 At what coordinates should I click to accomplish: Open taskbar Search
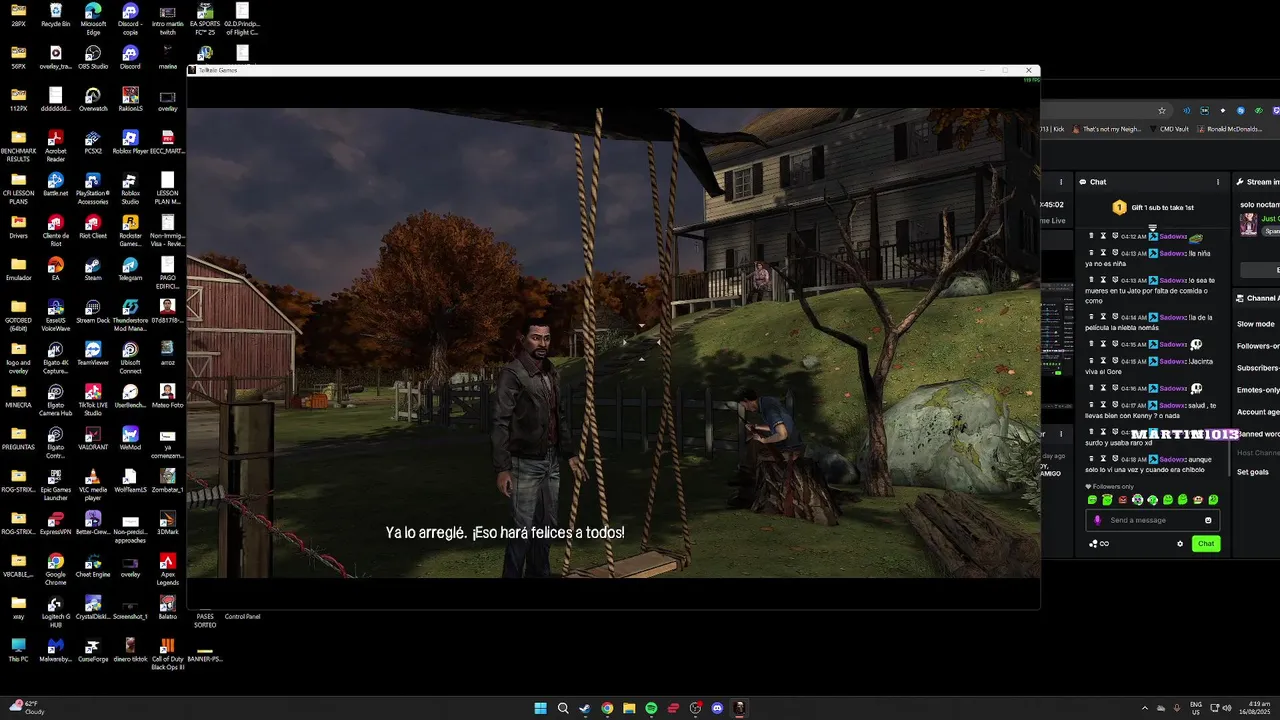pyautogui.click(x=563, y=708)
